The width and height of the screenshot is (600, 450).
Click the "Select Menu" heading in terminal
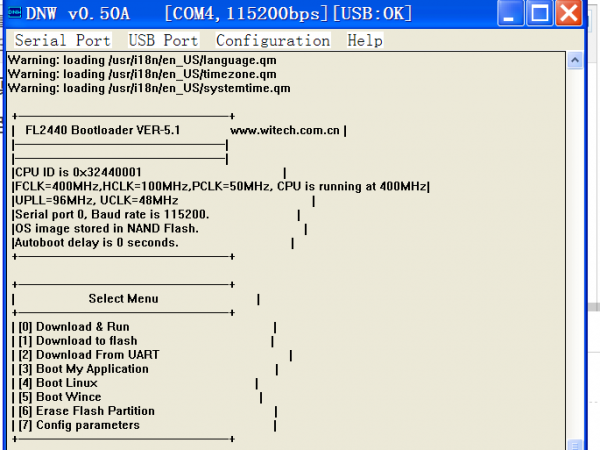(123, 298)
